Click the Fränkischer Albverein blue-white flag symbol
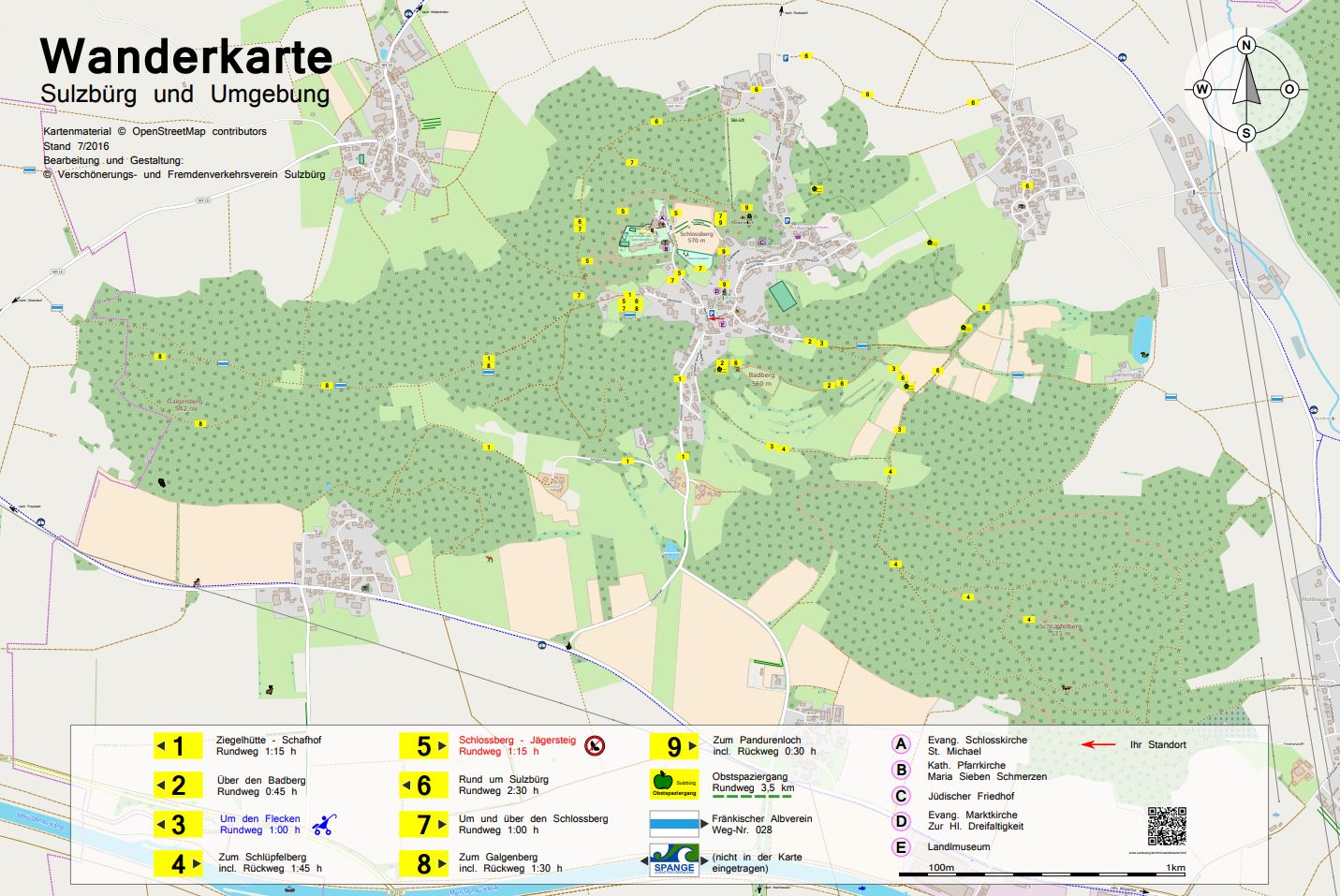This screenshot has height=896, width=1340. pyautogui.click(x=674, y=824)
